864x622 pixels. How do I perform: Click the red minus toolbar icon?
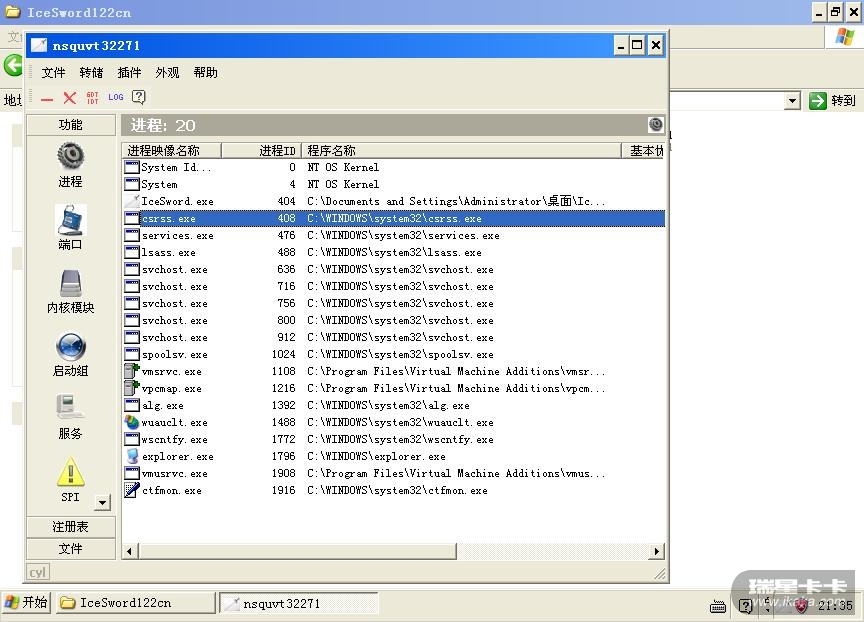[x=47, y=99]
